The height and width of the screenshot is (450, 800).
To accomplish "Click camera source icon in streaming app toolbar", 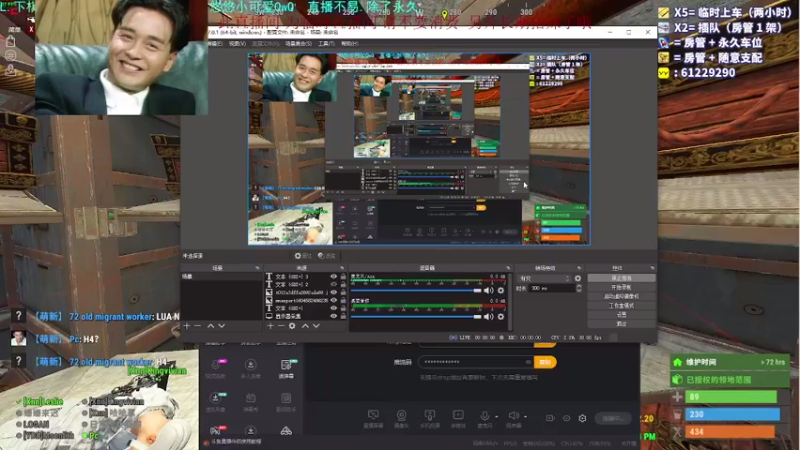I will tap(402, 415).
